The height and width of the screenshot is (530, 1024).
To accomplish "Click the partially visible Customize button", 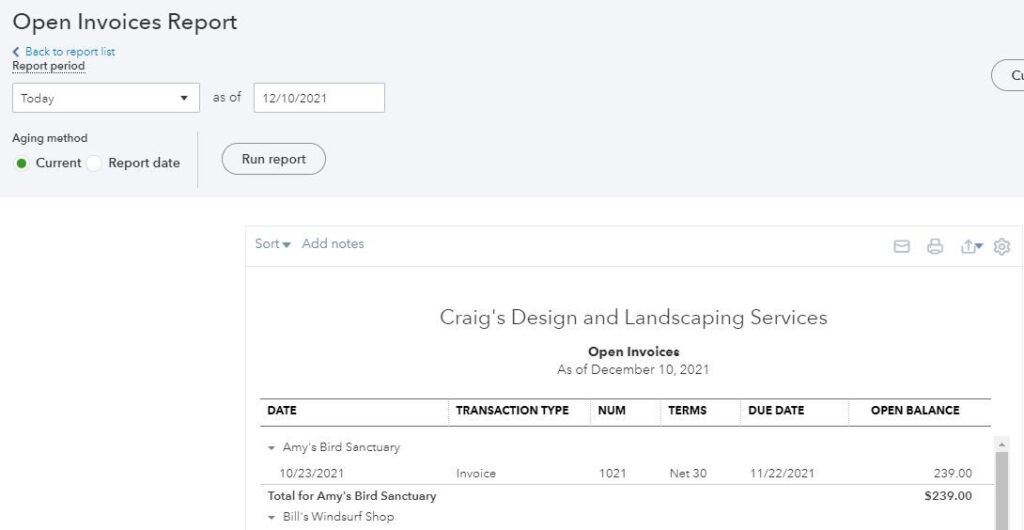I will click(x=1010, y=75).
